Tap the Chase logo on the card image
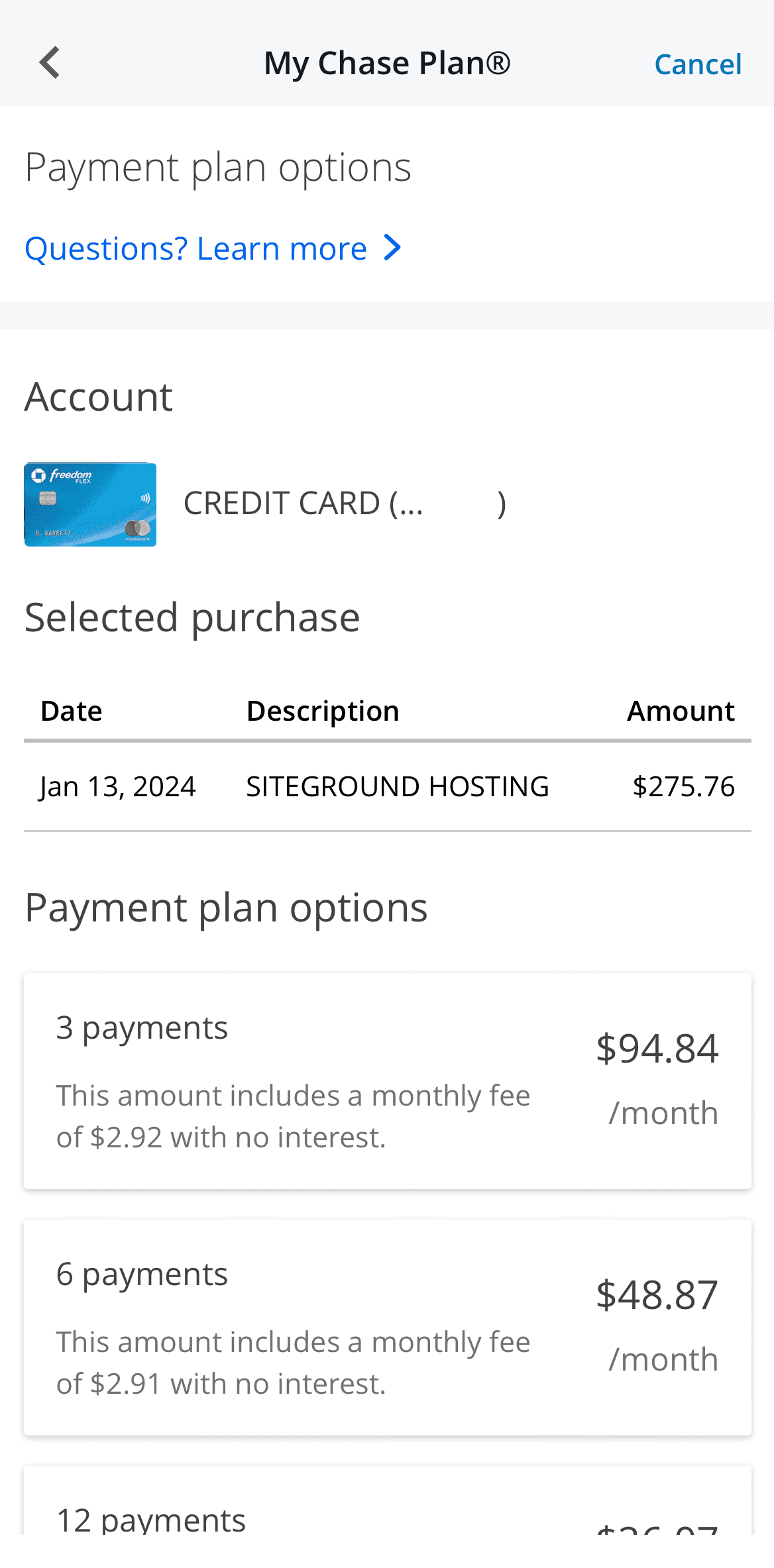Image resolution: width=774 pixels, height=1568 pixels. coord(38,476)
